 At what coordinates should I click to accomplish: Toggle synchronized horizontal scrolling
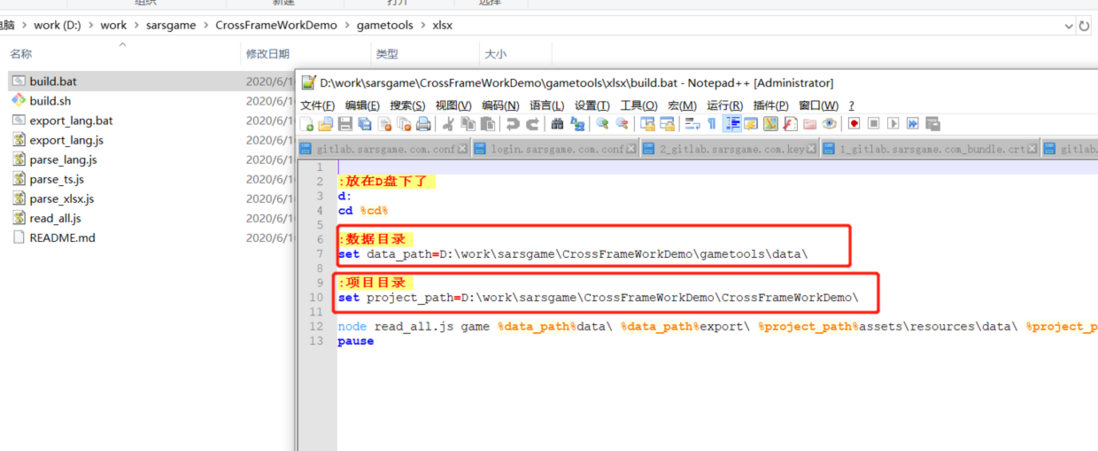click(x=667, y=124)
